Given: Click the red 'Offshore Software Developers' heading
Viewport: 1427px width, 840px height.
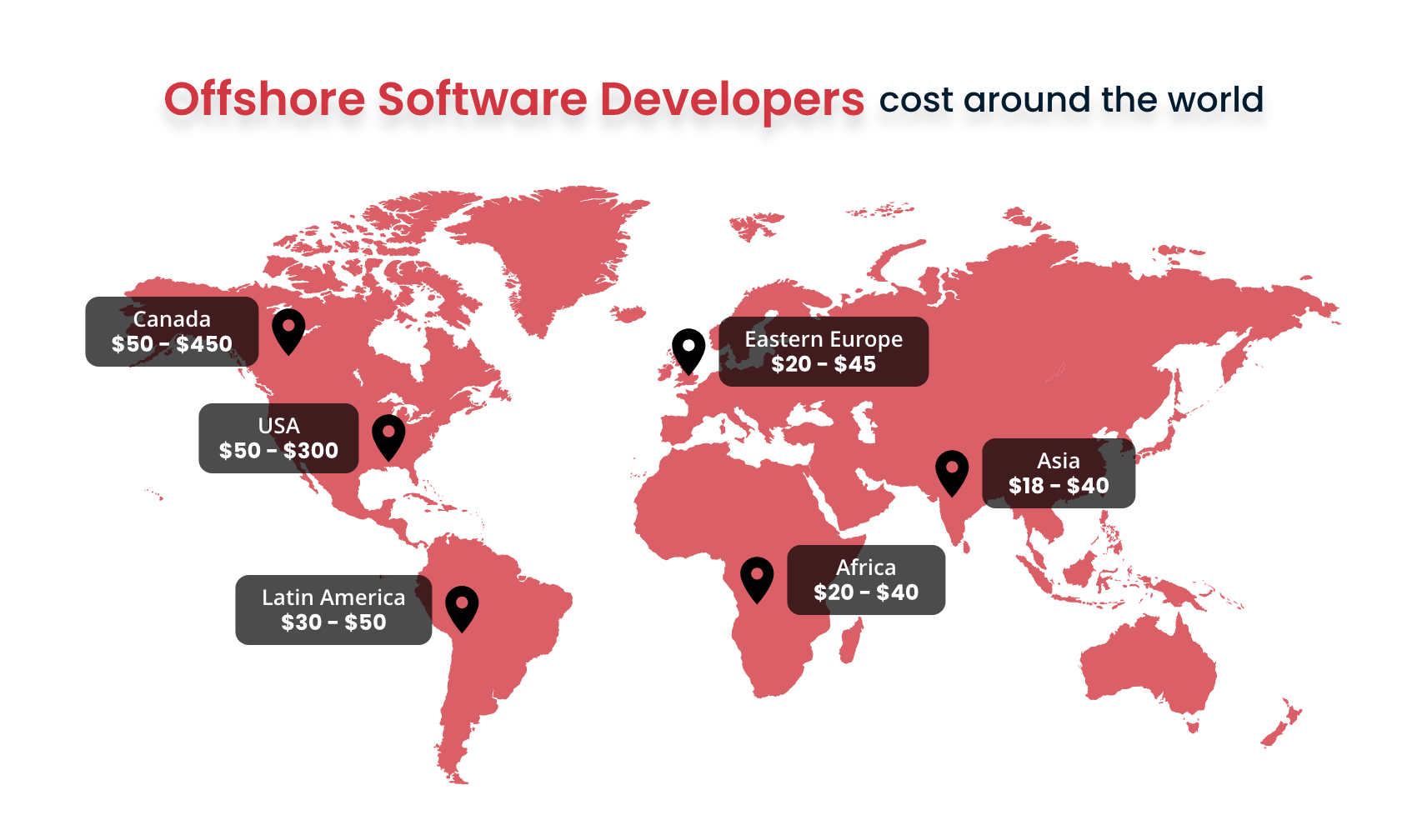Looking at the screenshot, I should [x=514, y=100].
